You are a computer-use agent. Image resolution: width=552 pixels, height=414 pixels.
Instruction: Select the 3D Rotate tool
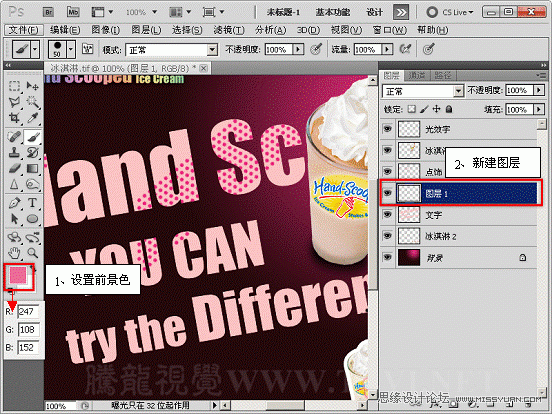point(14,237)
